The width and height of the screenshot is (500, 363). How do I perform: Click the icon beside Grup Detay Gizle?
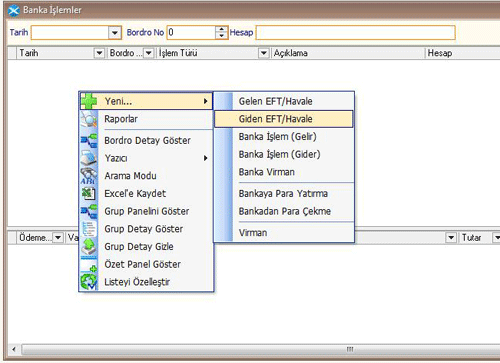[x=89, y=246]
